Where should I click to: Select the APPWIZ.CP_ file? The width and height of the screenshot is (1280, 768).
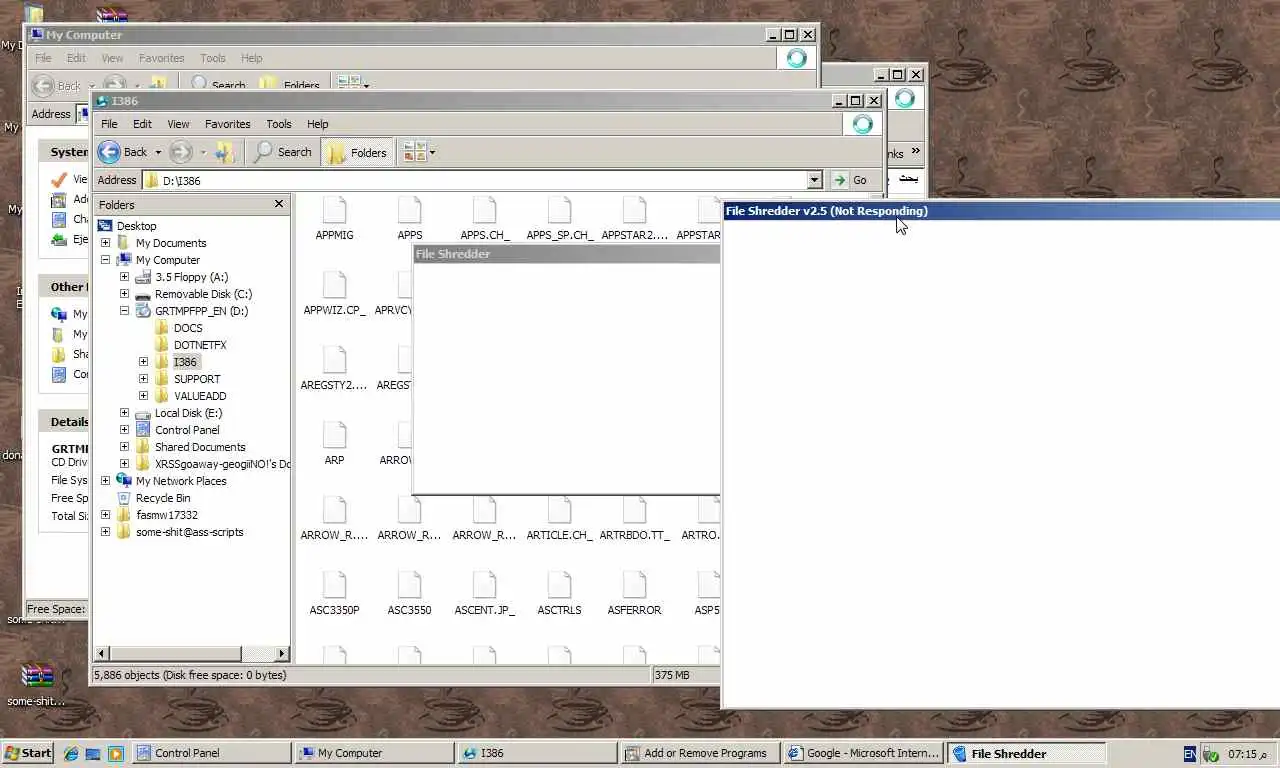[x=334, y=293]
